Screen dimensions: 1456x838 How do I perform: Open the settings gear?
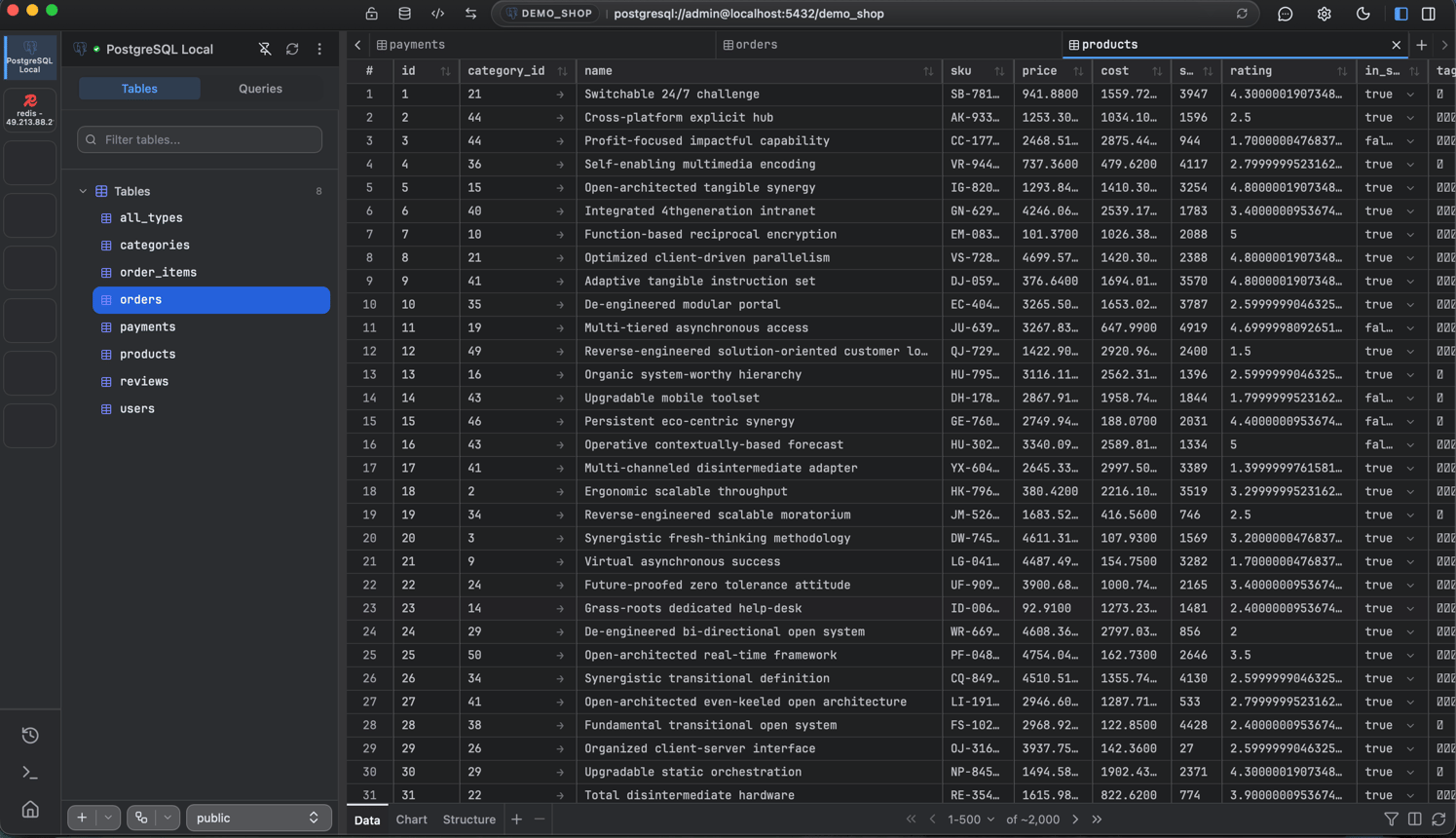[1324, 14]
